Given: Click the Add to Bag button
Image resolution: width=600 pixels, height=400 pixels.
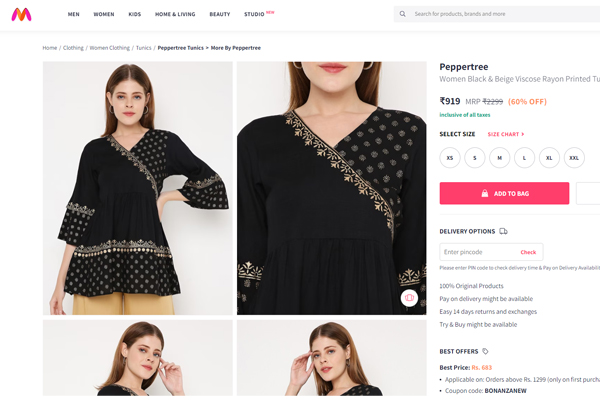Looking at the screenshot, I should point(504,193).
